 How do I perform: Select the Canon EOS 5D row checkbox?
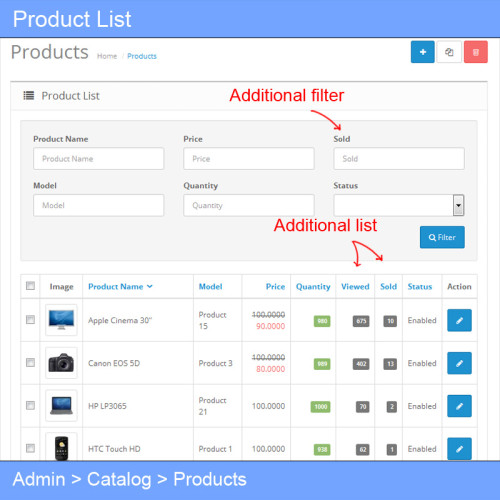click(x=30, y=362)
